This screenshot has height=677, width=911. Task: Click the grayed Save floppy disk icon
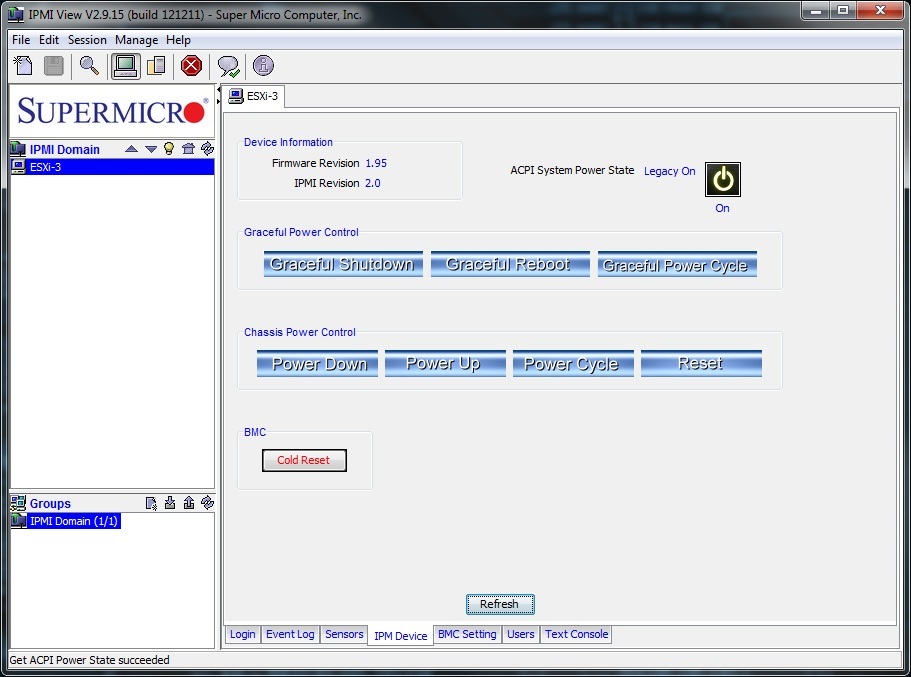[x=53, y=66]
